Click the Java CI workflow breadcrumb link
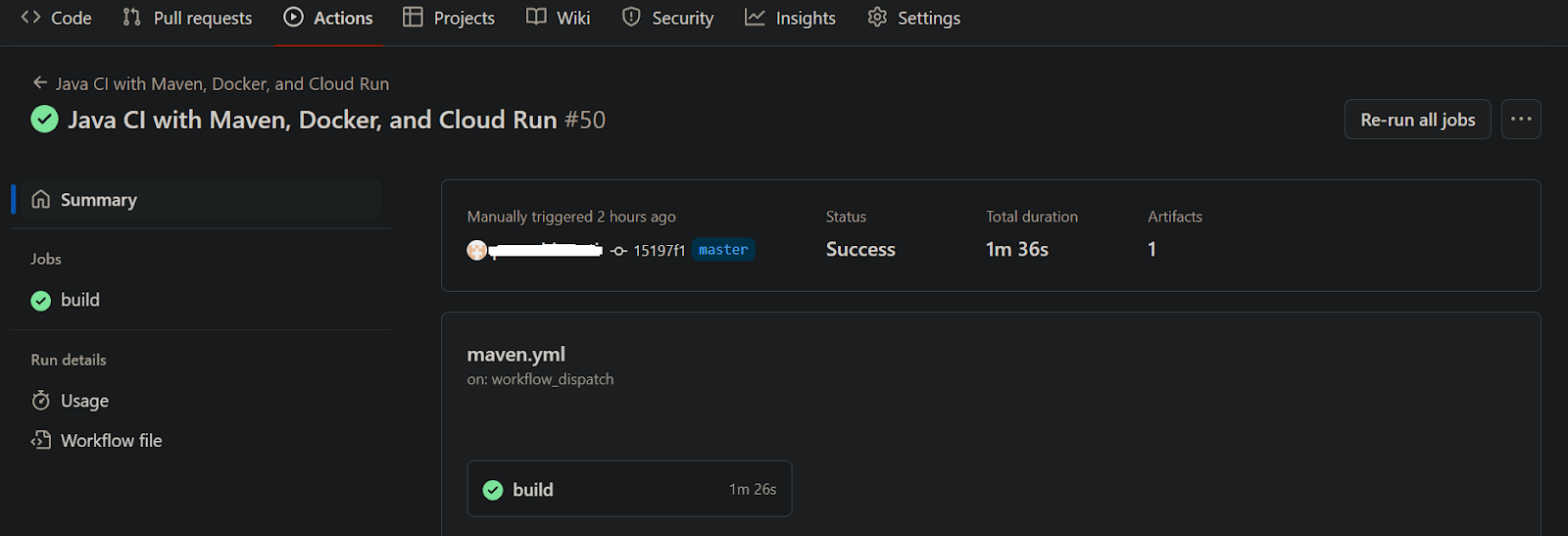 222,84
